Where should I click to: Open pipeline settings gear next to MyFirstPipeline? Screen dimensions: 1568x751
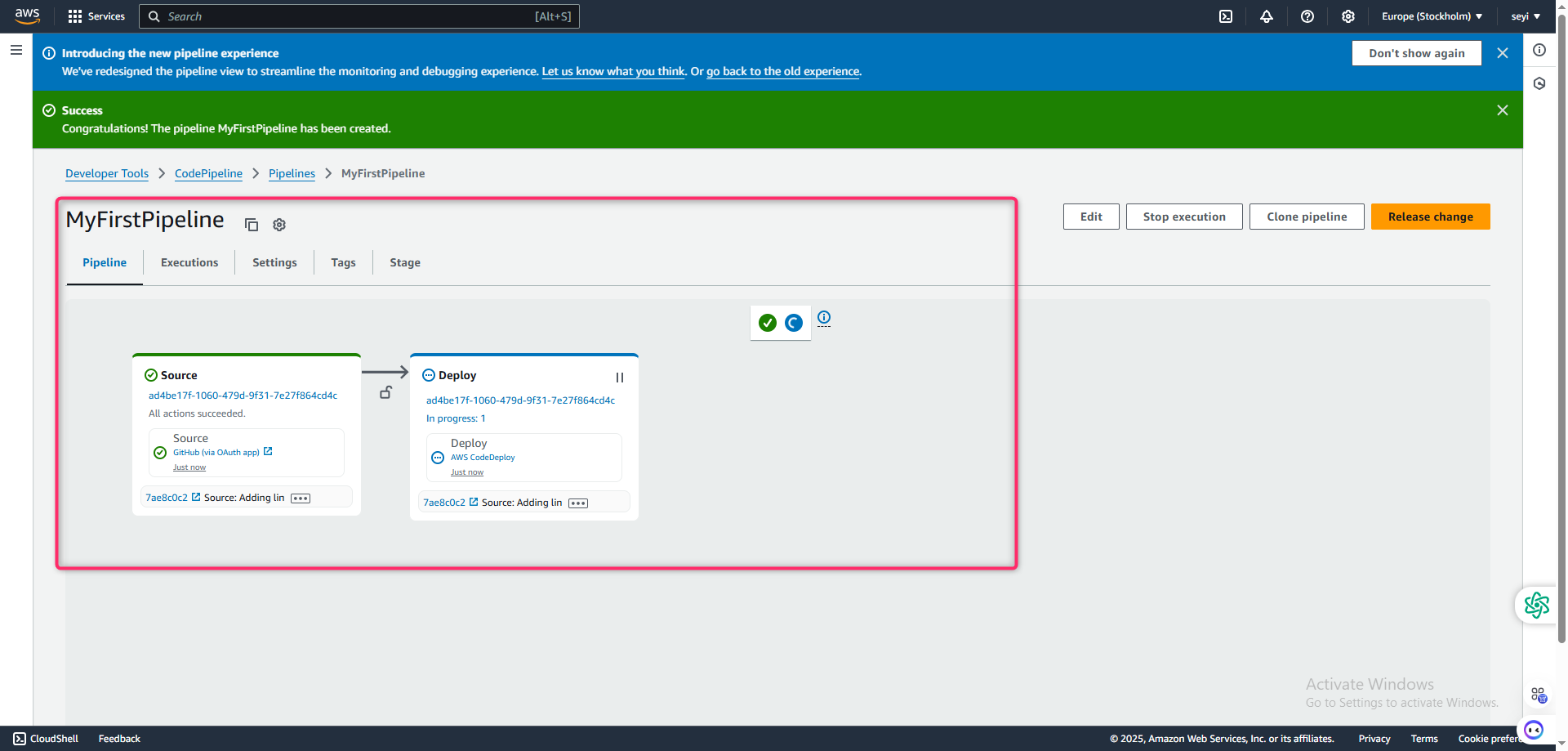(x=279, y=225)
